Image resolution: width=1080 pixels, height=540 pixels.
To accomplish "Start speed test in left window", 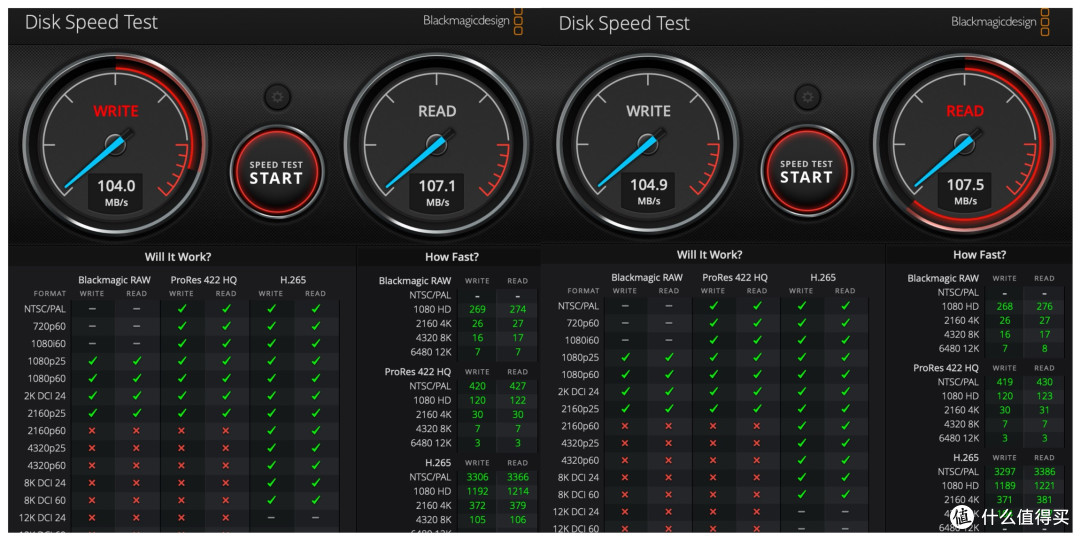I will pyautogui.click(x=276, y=172).
